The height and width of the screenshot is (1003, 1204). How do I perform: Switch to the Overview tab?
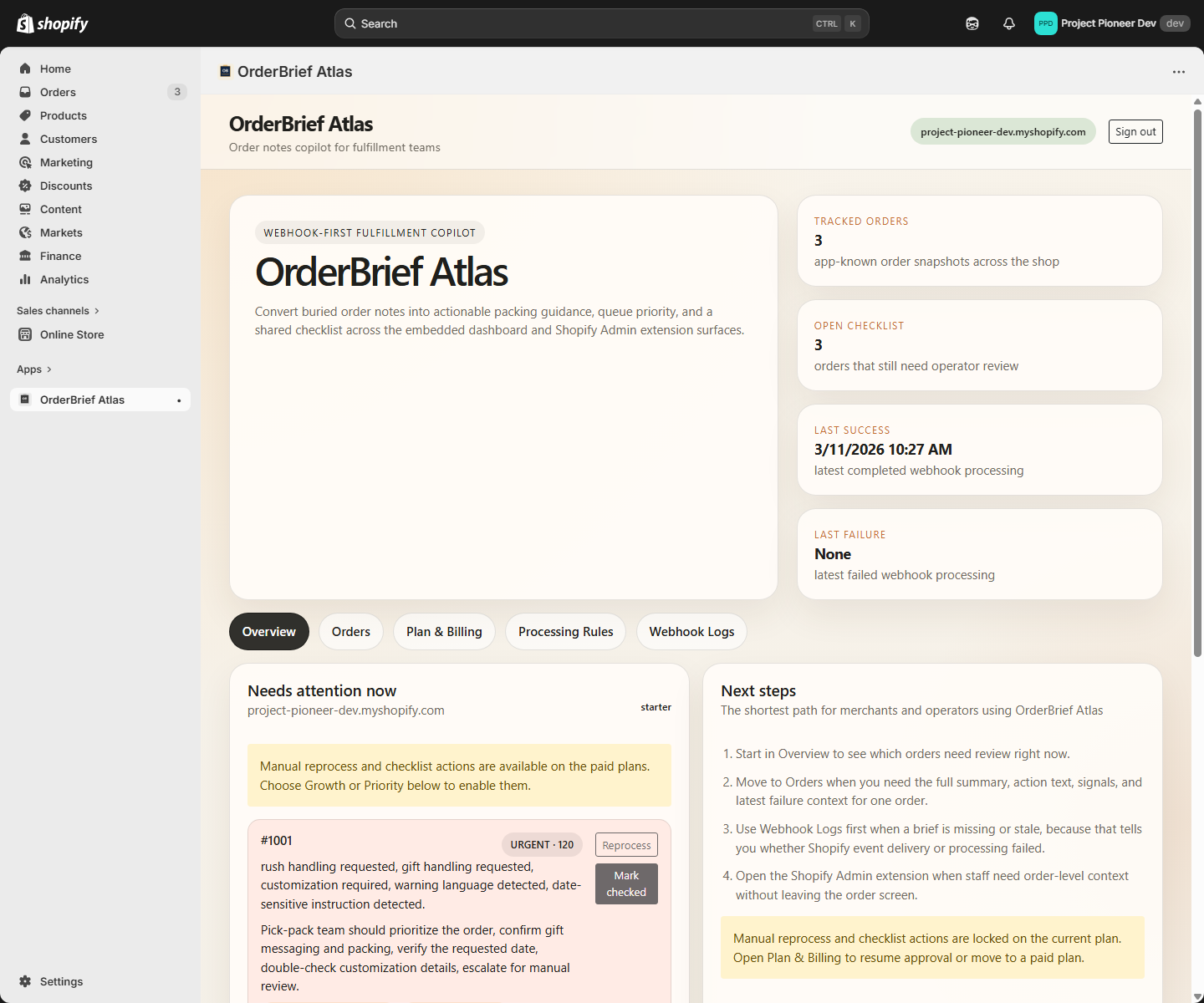click(x=269, y=632)
